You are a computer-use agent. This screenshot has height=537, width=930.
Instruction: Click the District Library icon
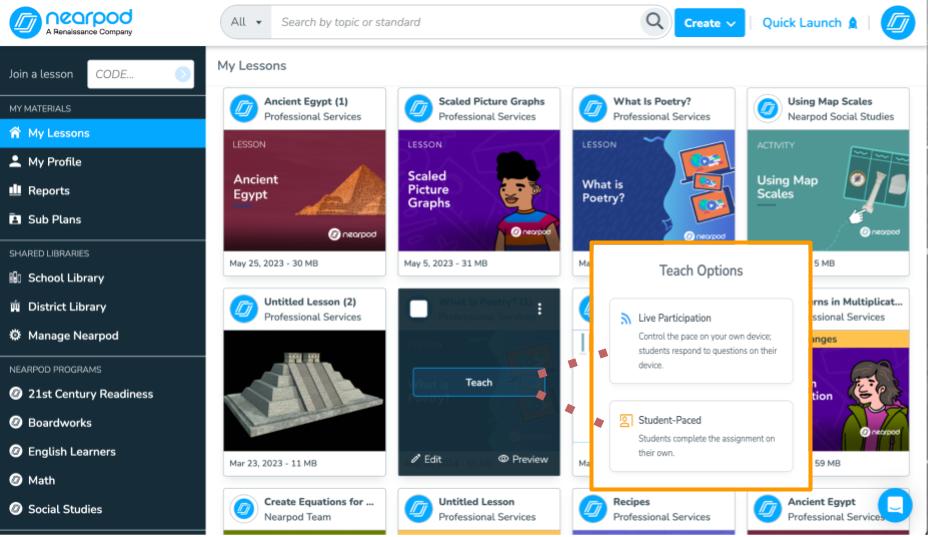coord(15,306)
